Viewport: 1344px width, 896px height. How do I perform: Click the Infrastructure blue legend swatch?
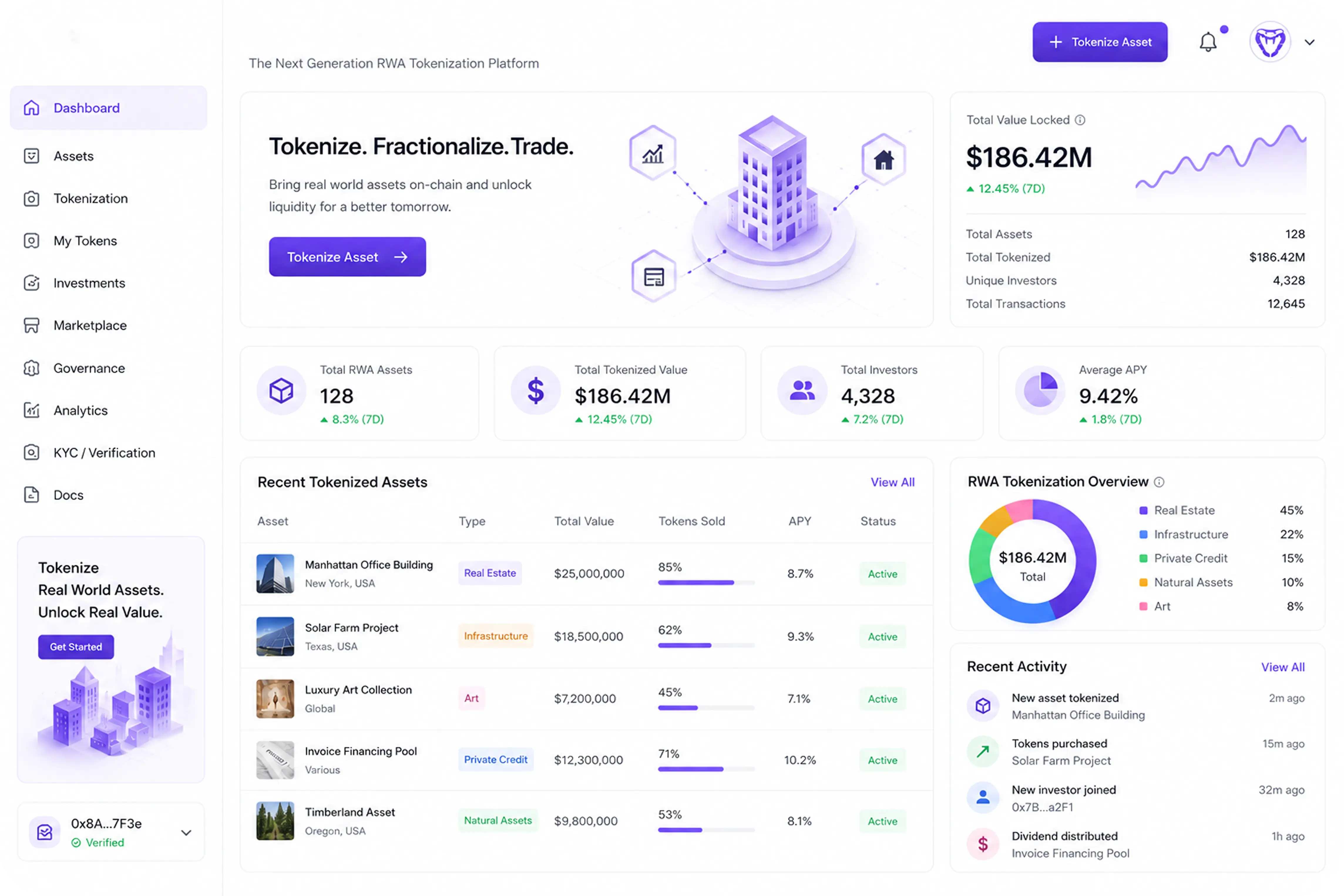(x=1143, y=534)
